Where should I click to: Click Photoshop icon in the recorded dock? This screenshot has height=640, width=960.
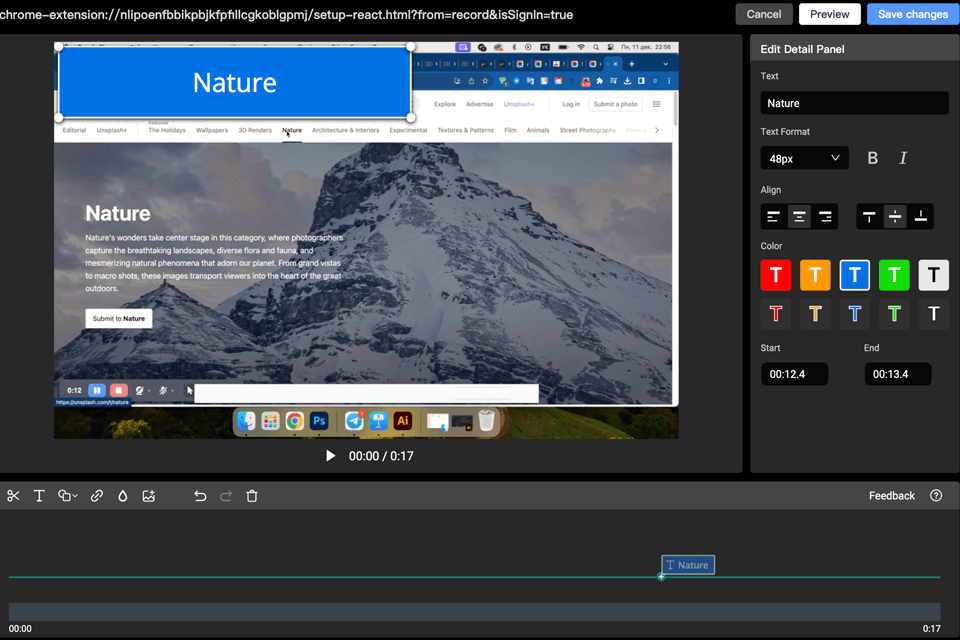point(319,421)
